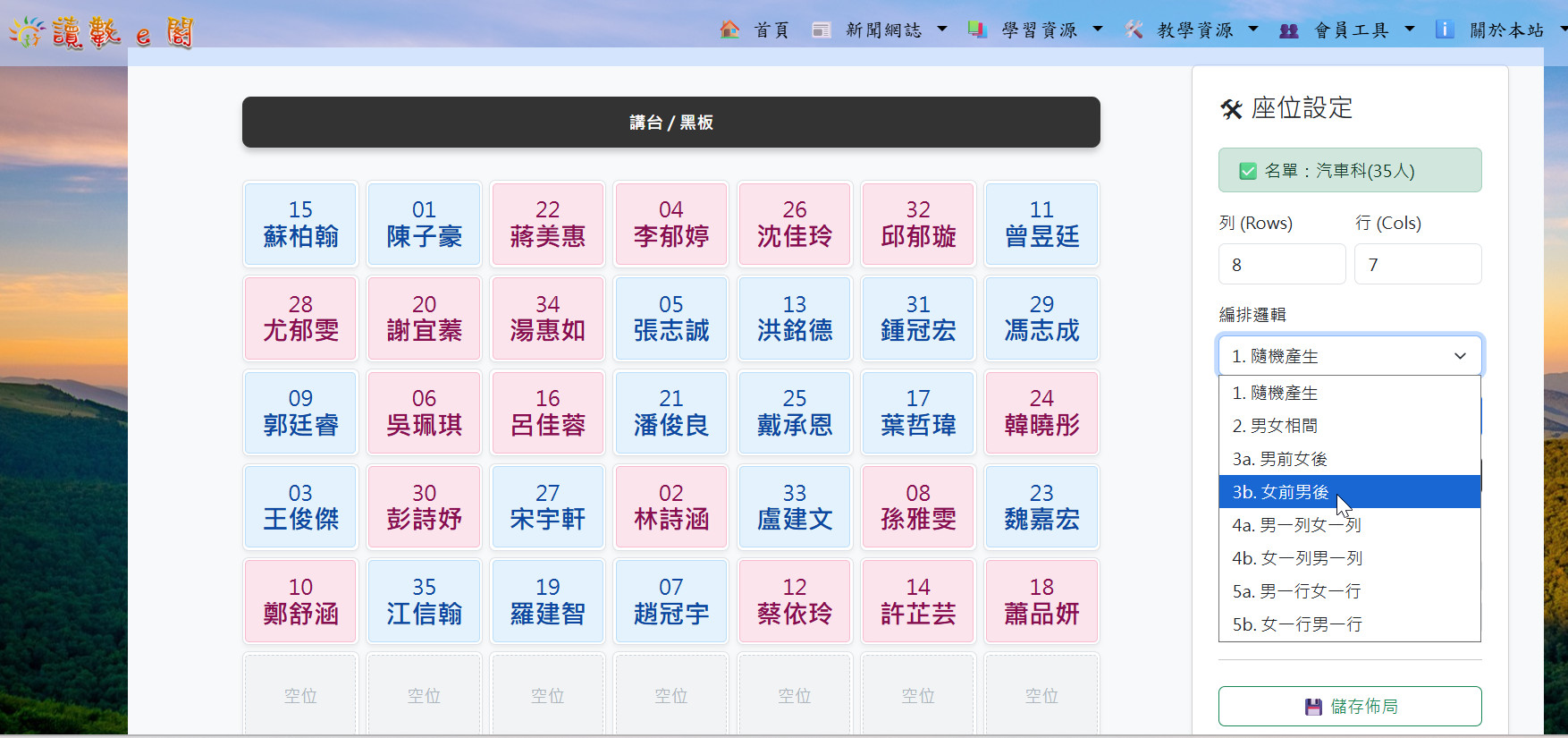The height and width of the screenshot is (738, 1568).
Task: Open the 編排邏輯 dropdown showing 隨機產生
Action: [1349, 356]
